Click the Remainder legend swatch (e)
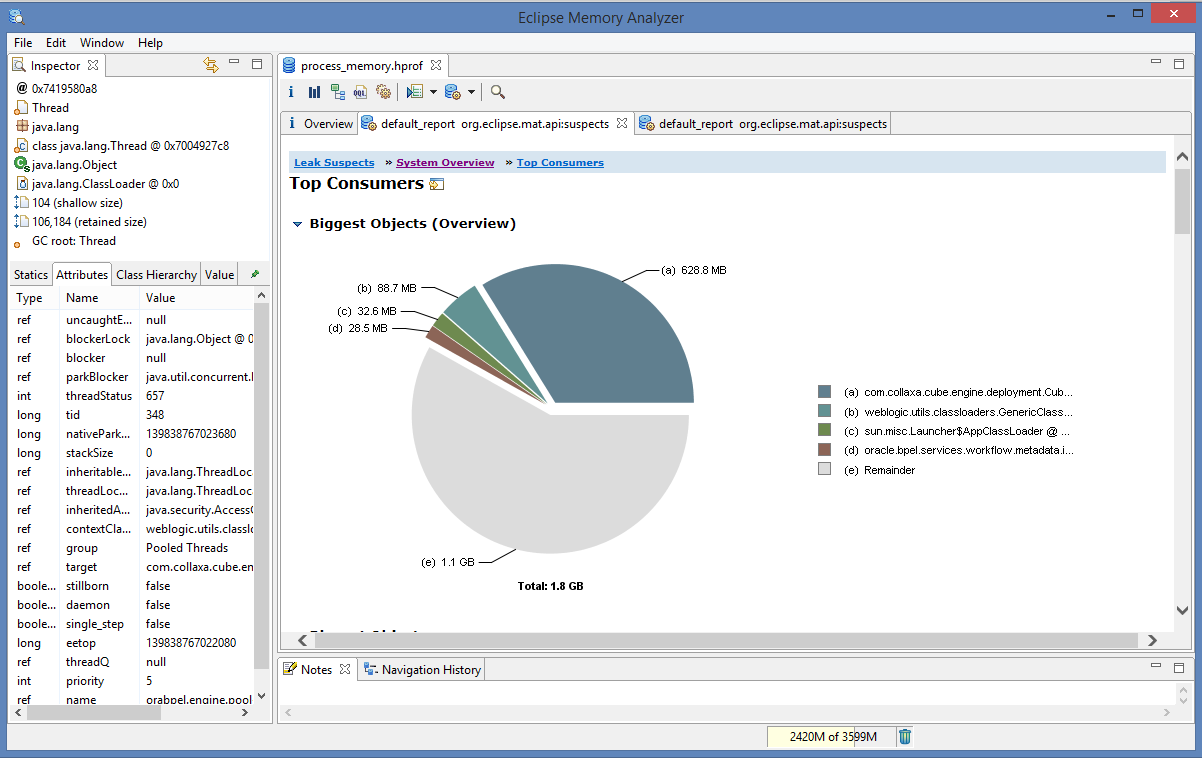 [824, 470]
